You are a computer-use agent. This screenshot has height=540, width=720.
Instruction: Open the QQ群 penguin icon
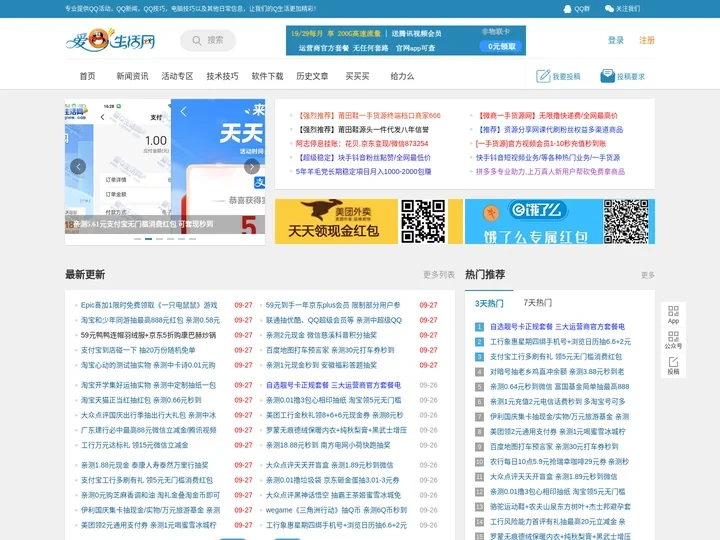pos(568,9)
